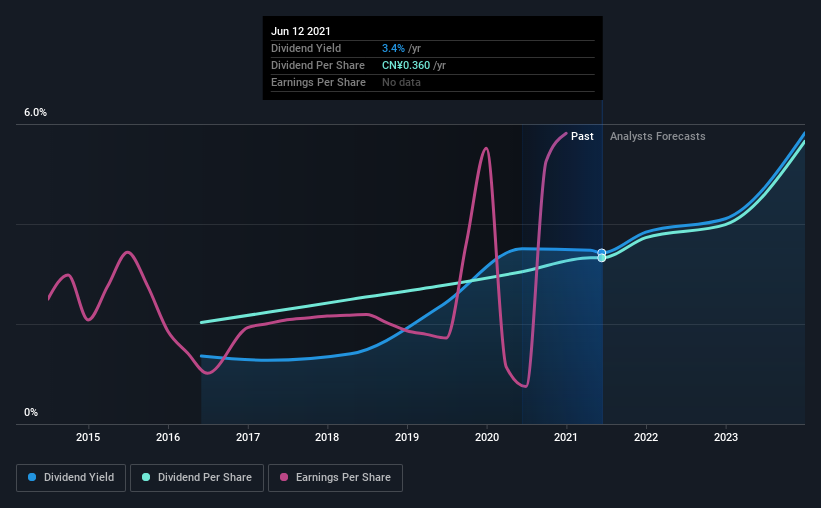Viewport: 821px width, 508px height.
Task: Toggle the Earnings Per Share legend button
Action: (x=335, y=478)
